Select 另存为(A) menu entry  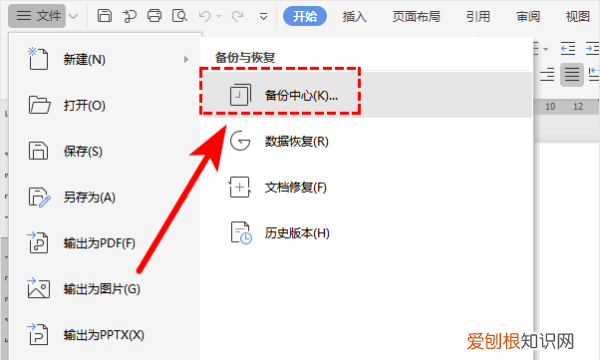point(105,197)
